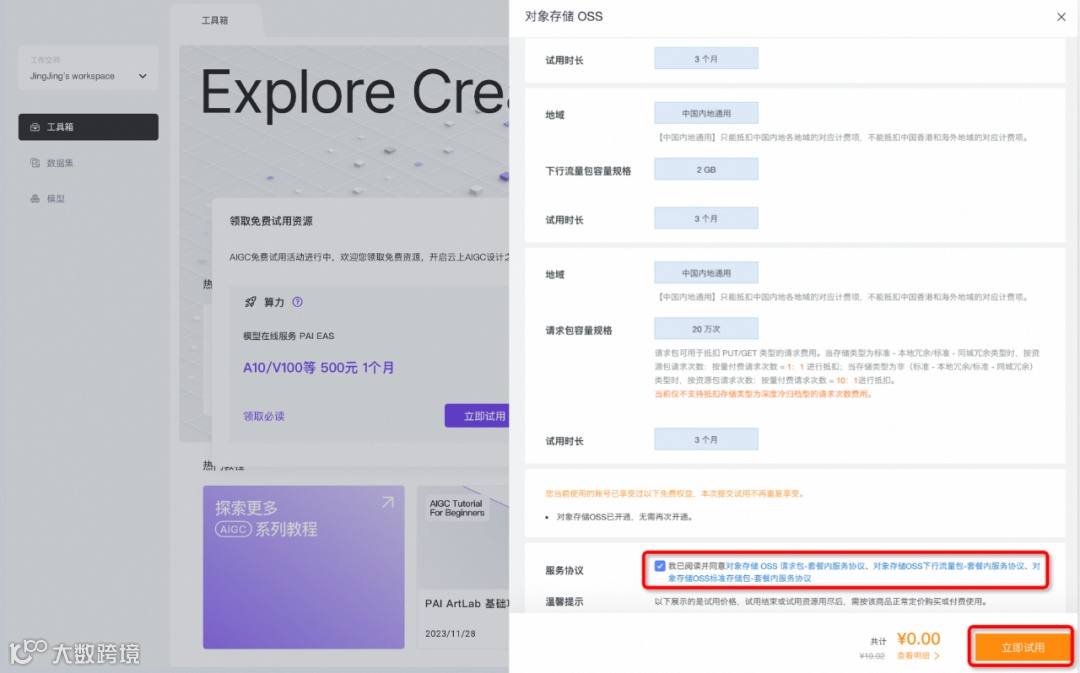
Task: Expand the 查看明细 chevron arrow
Action: coord(937,656)
